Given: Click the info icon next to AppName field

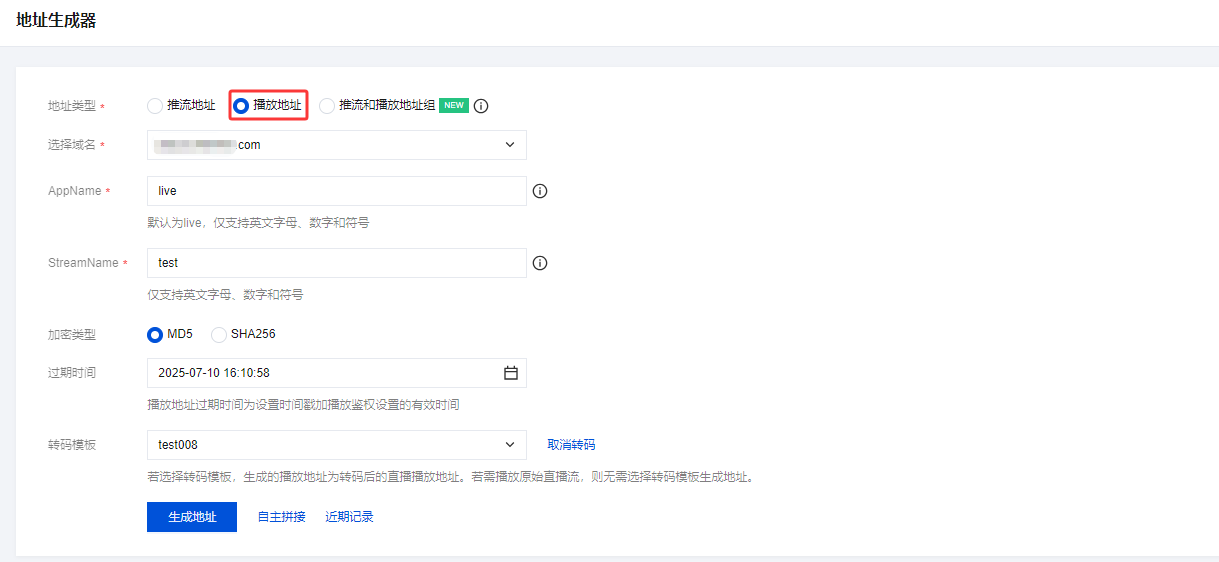Looking at the screenshot, I should 540,191.
